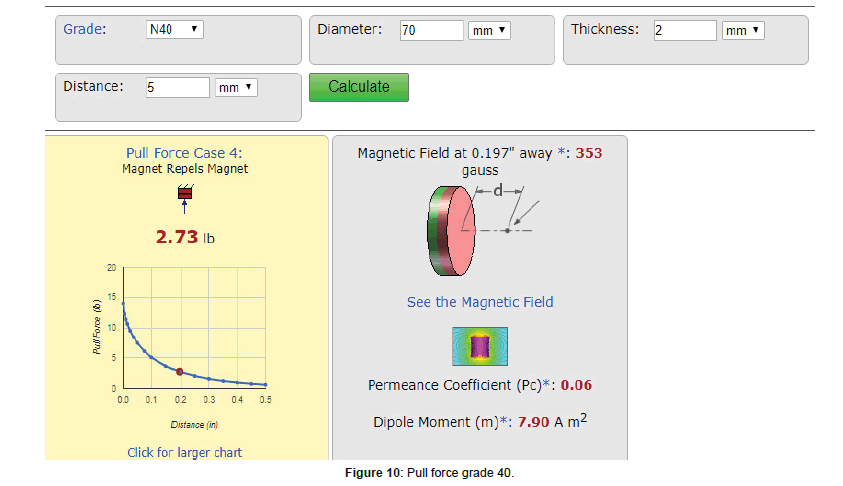
Task: Click the Diameter input field
Action: click(x=431, y=31)
